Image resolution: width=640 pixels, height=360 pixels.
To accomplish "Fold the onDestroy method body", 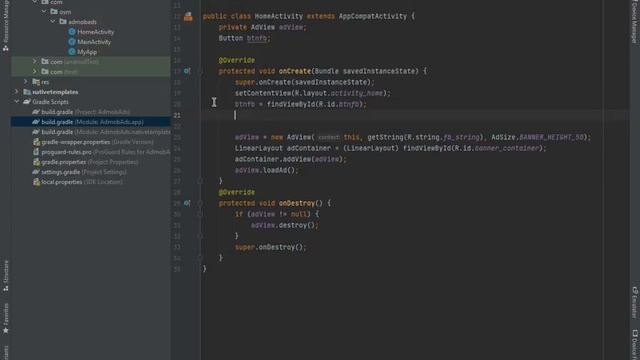I will click(200, 203).
